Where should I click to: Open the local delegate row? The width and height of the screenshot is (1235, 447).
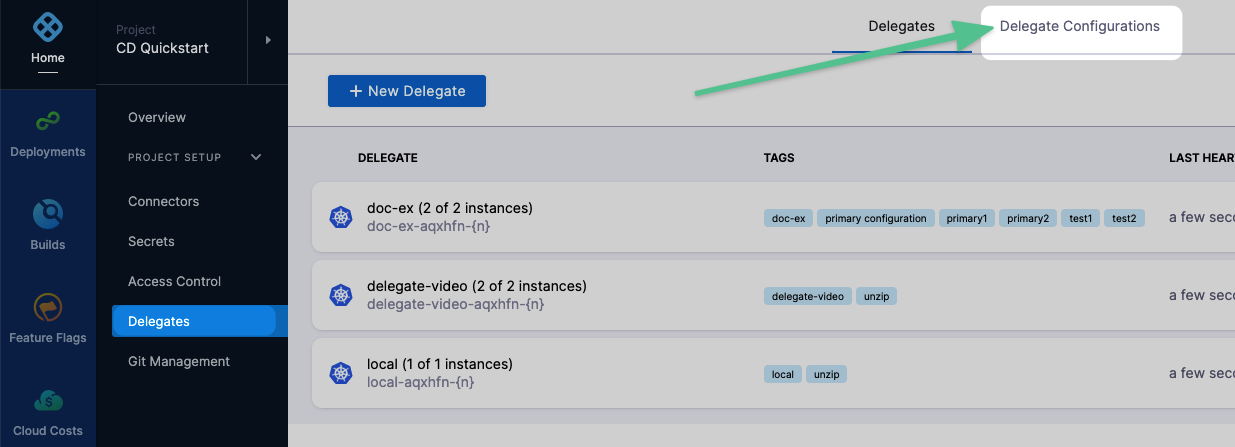point(773,373)
